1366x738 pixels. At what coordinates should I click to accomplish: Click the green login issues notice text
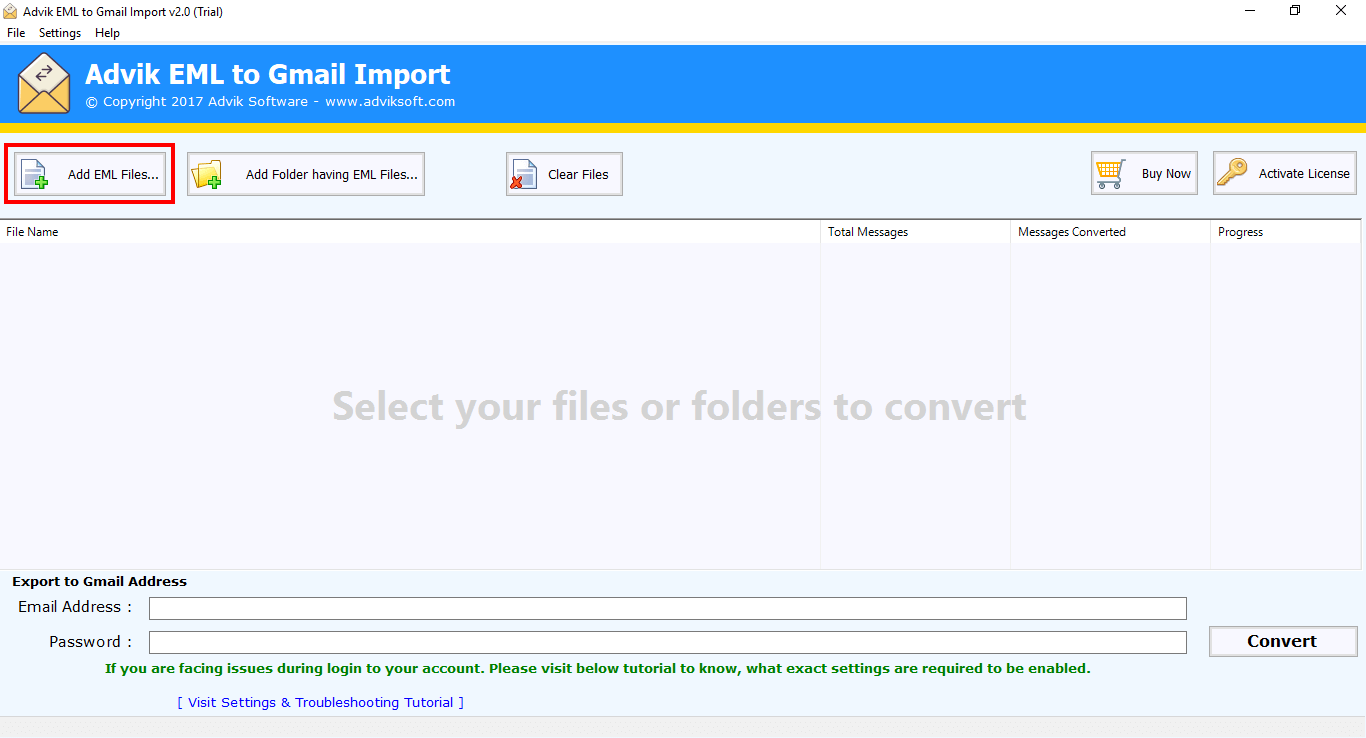[598, 668]
